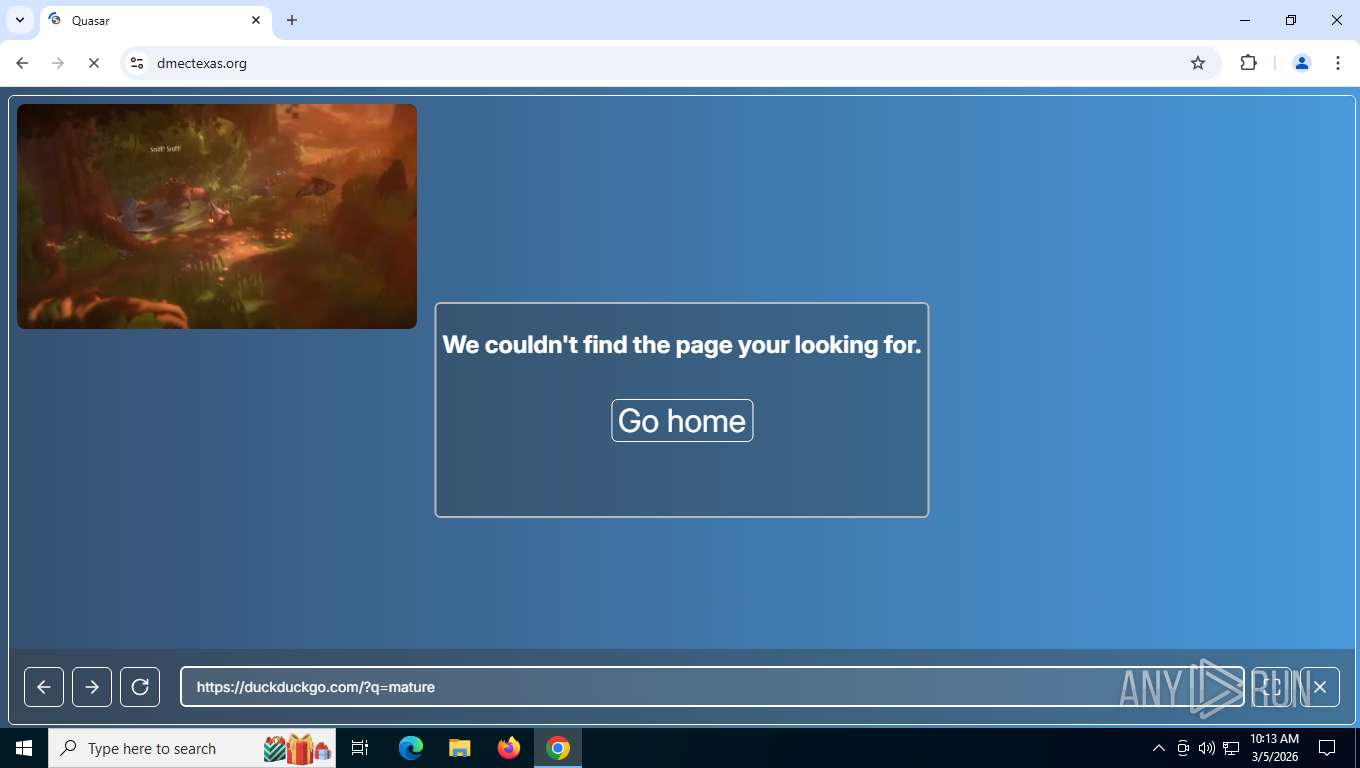Open the forest game video thumbnail

coord(217,216)
